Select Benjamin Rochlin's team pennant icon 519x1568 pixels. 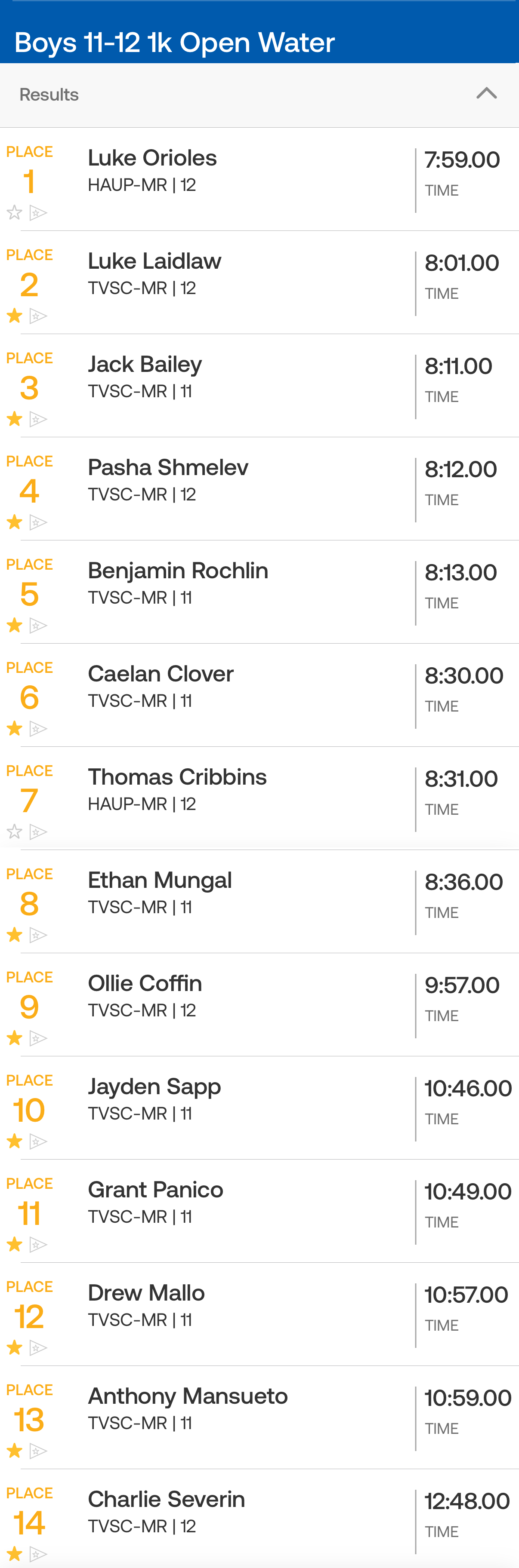tap(38, 626)
